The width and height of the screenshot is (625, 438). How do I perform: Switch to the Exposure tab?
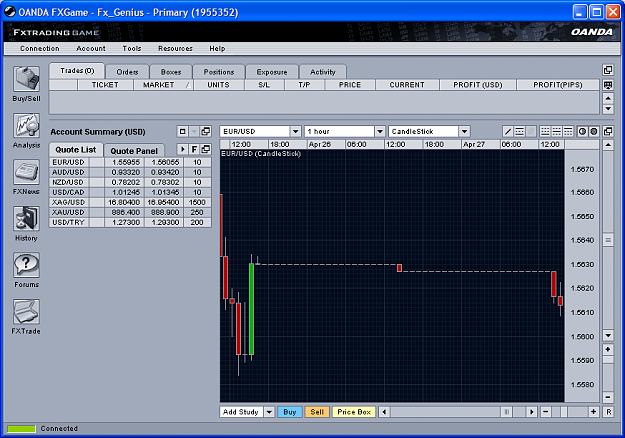coord(272,72)
